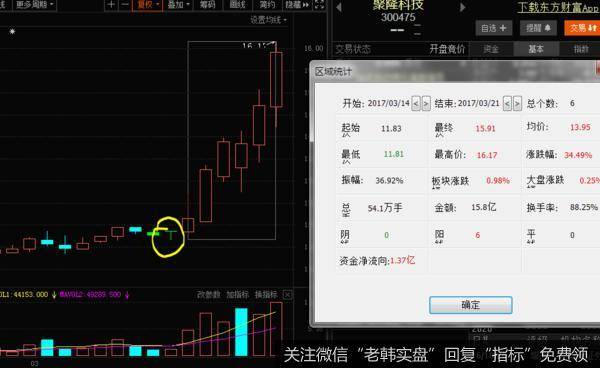Add stock to 自选 watchlist
The height and width of the screenshot is (368, 600).
coord(494,28)
